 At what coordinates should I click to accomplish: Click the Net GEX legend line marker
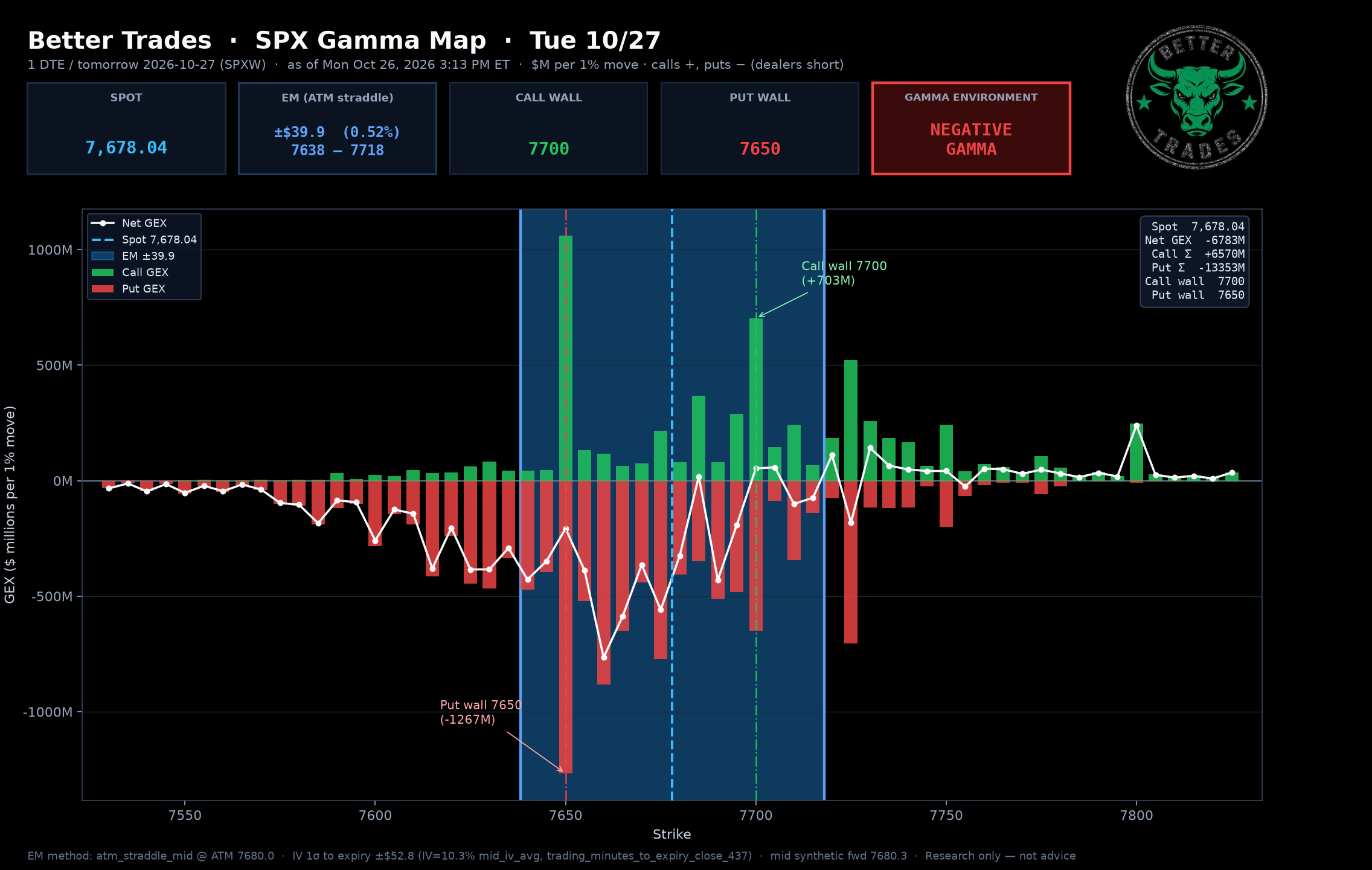(x=103, y=224)
